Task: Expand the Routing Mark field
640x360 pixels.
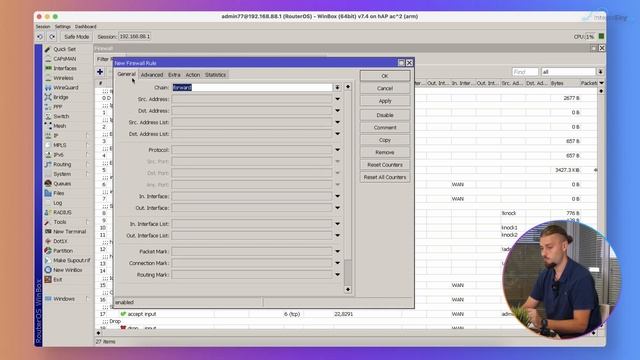Action: click(338, 275)
